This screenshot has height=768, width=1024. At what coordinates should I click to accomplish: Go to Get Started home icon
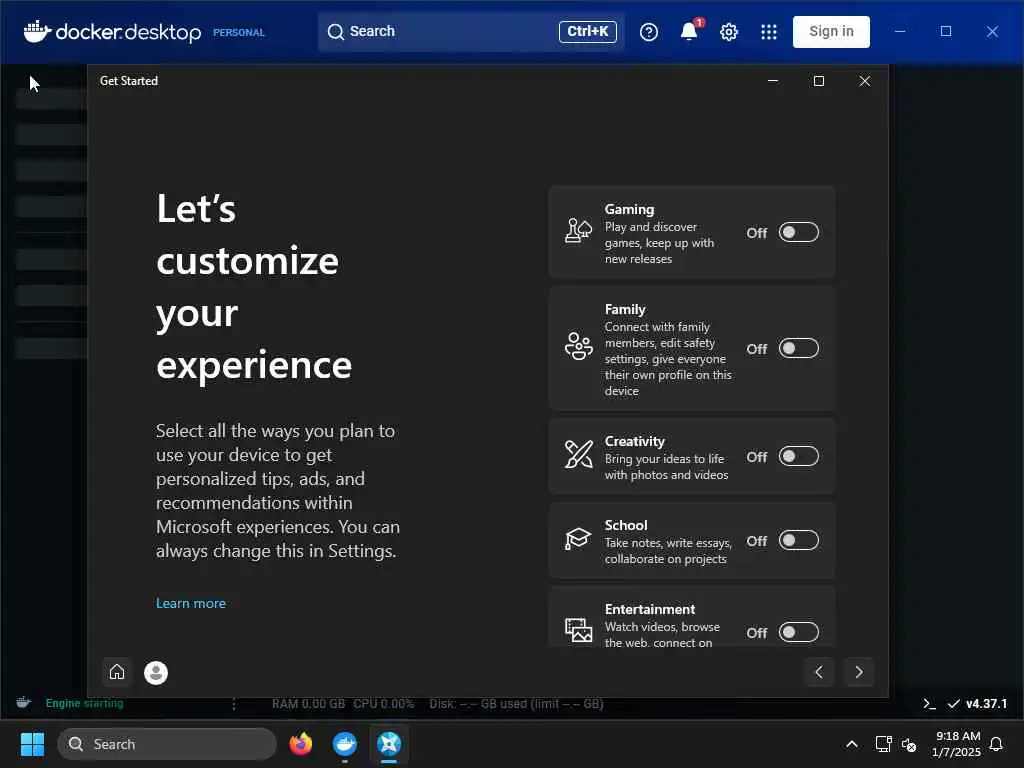(117, 672)
